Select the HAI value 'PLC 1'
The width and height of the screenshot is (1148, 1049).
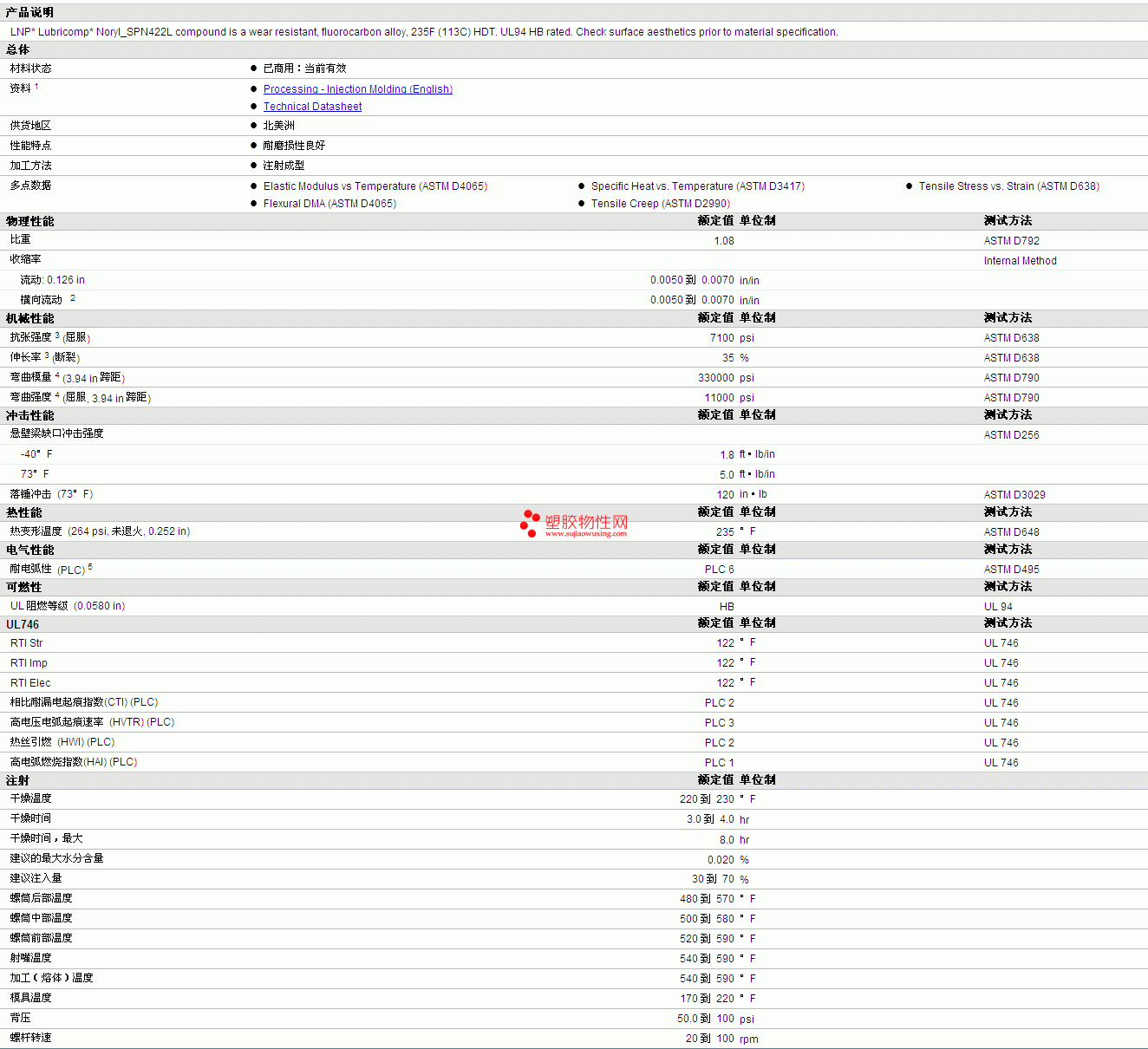click(x=720, y=763)
